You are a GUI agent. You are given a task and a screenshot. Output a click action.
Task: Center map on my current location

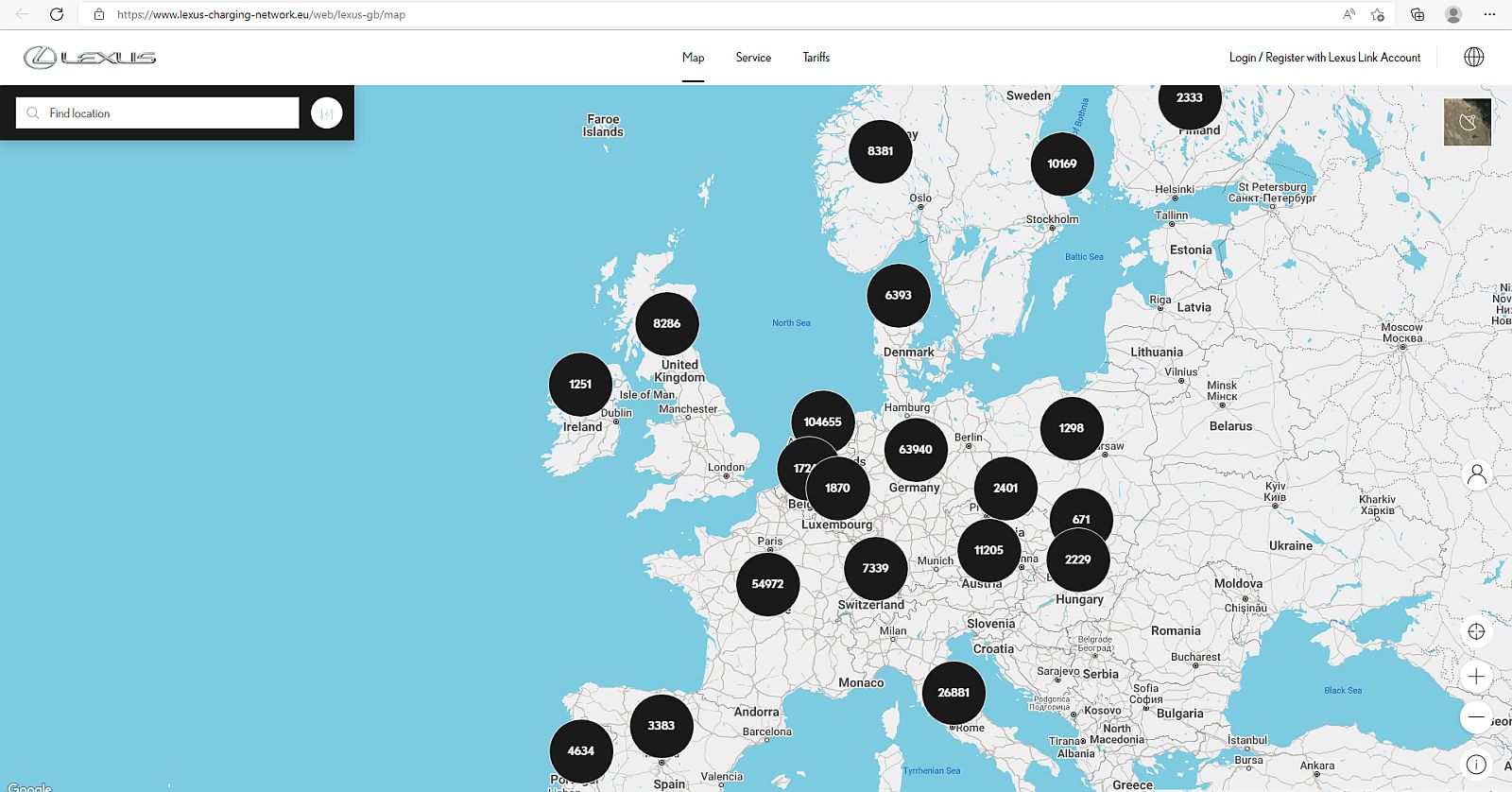pyautogui.click(x=1476, y=631)
